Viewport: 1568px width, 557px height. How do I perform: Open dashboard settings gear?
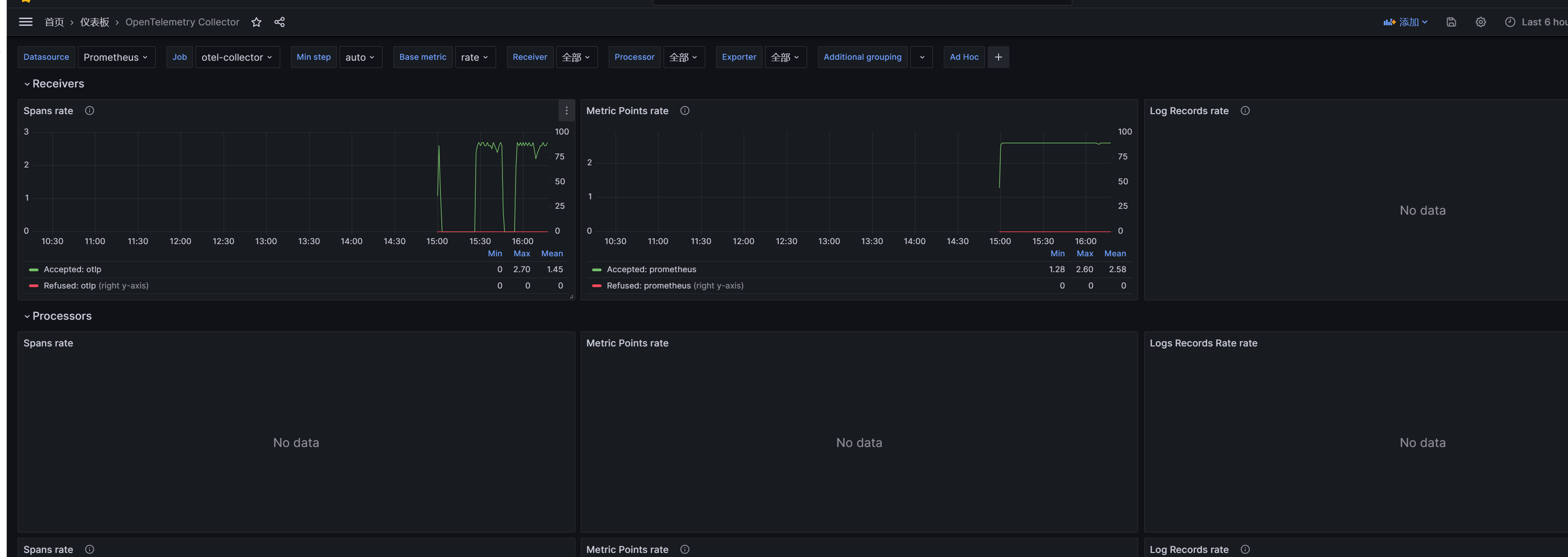[1480, 22]
